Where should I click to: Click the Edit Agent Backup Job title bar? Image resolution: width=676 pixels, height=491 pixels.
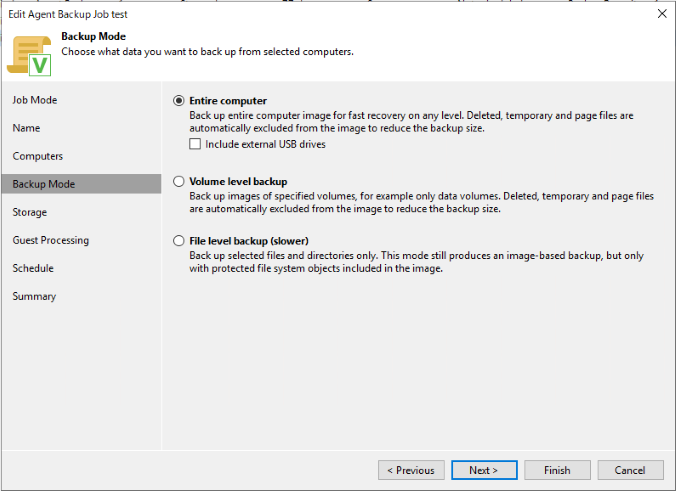tap(300, 14)
